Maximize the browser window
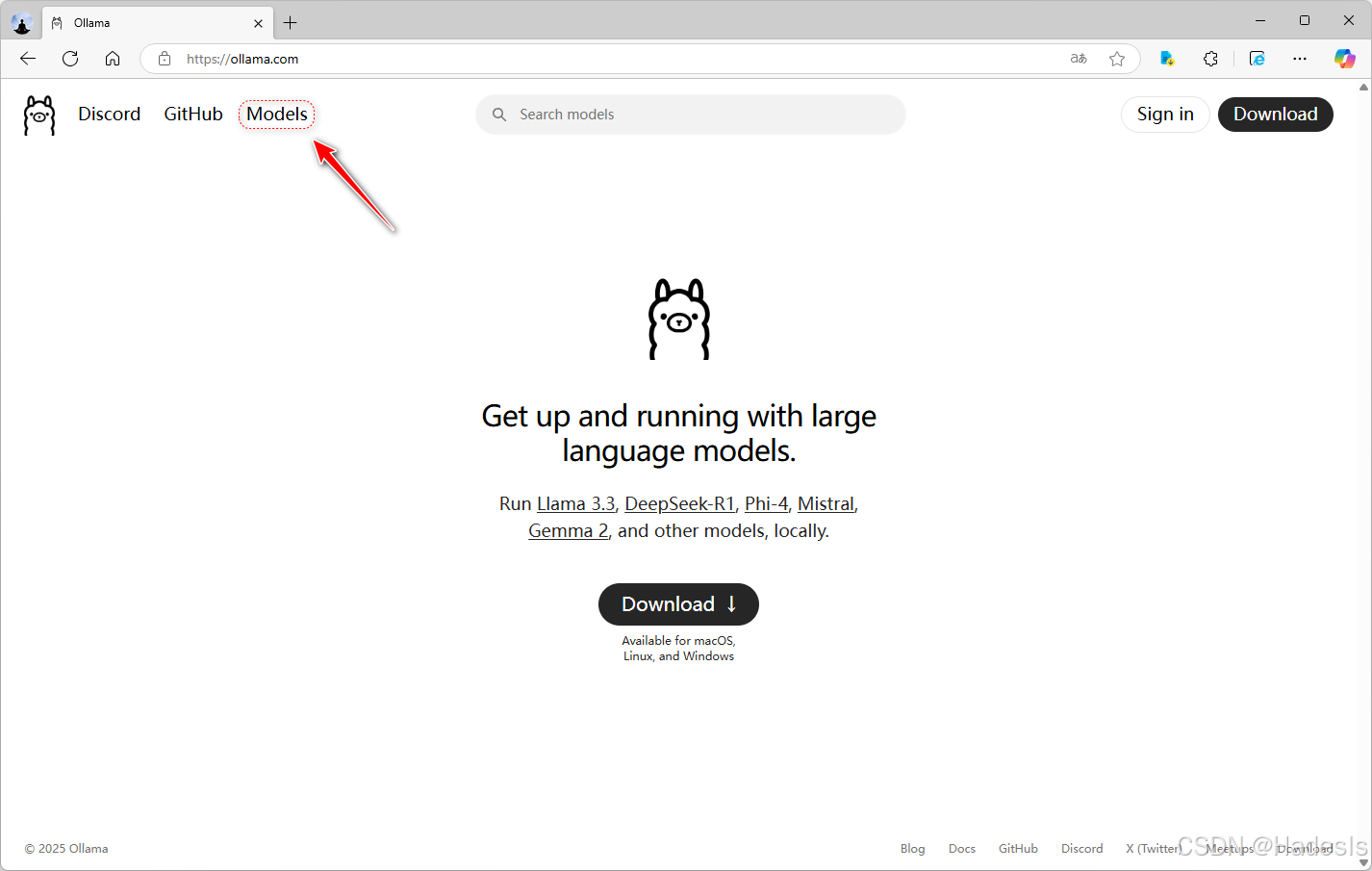This screenshot has width=1372, height=871. (1305, 20)
